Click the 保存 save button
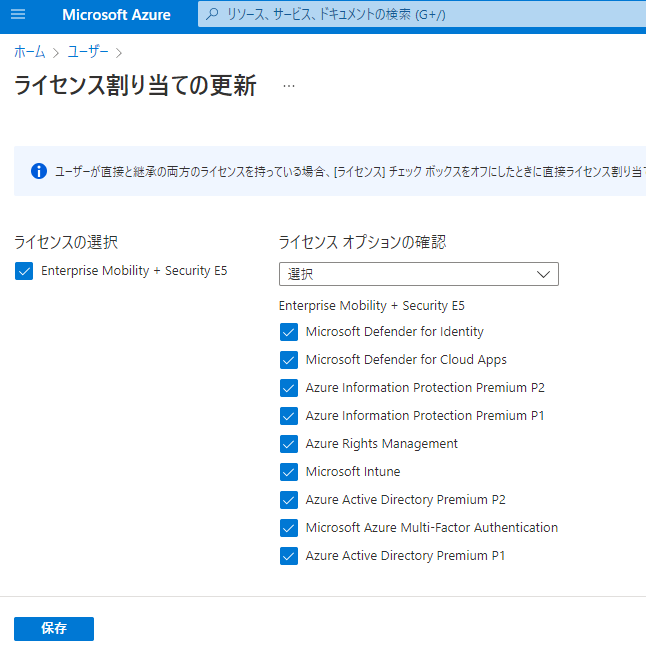 54,629
